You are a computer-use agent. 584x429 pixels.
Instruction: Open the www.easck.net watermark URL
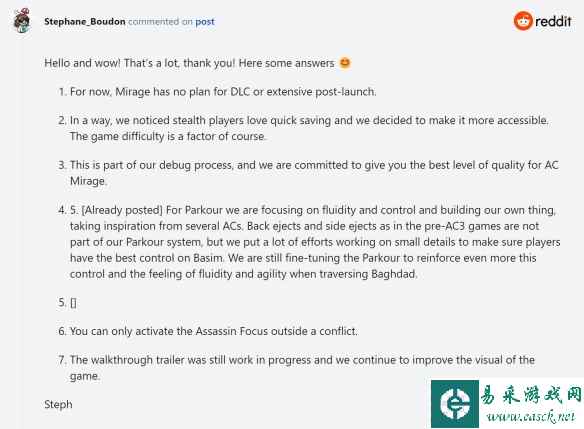point(531,416)
